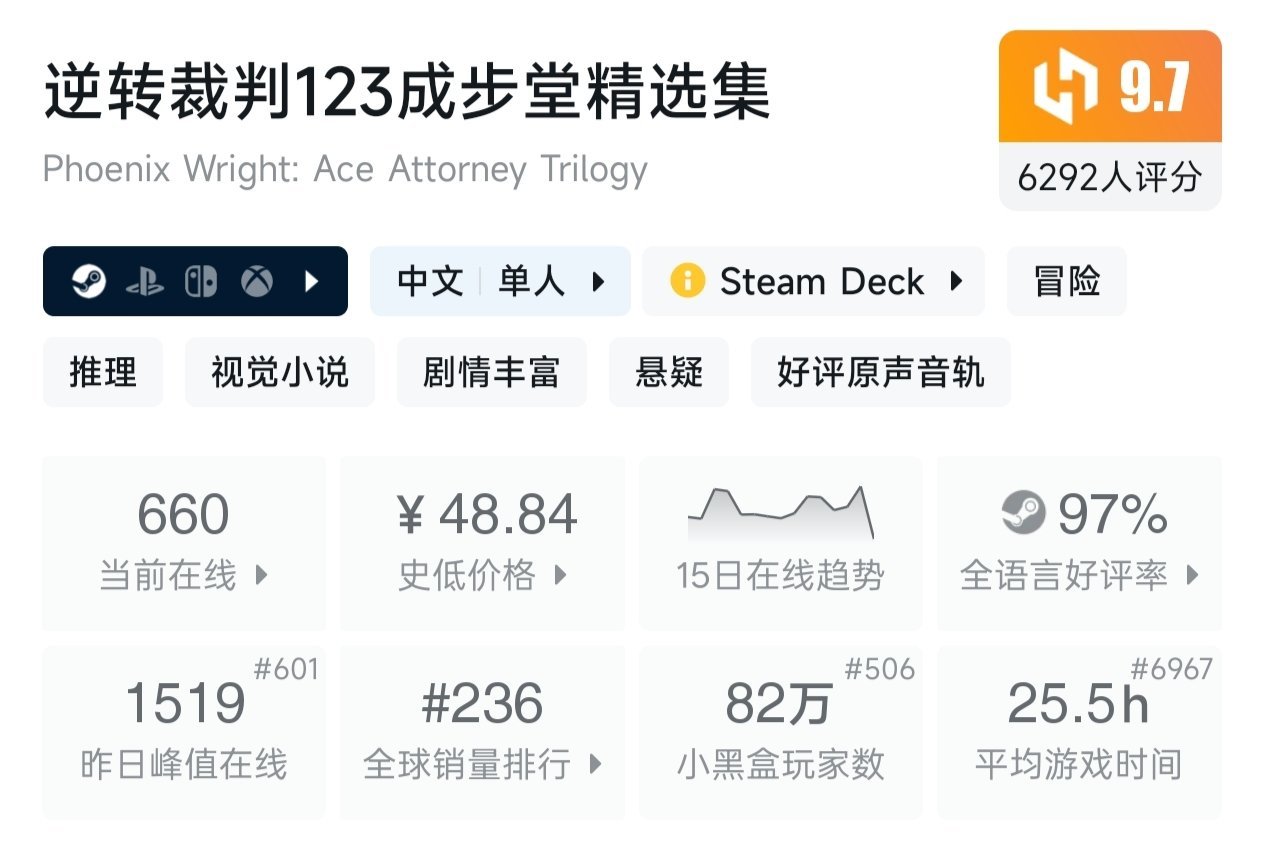Tap the Steam logo beside 97%
This screenshot has width=1264, height=847.
[x=1023, y=514]
